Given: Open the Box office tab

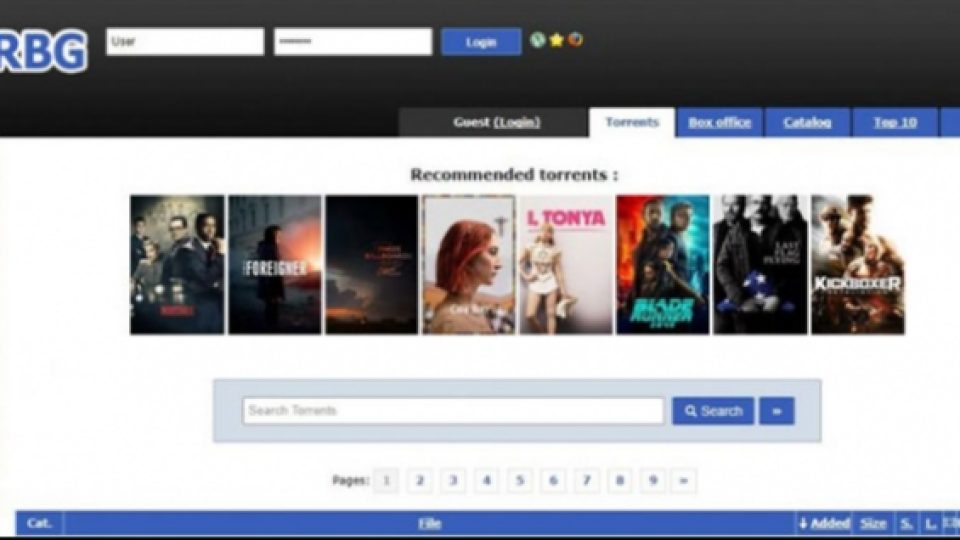Looking at the screenshot, I should click(719, 122).
